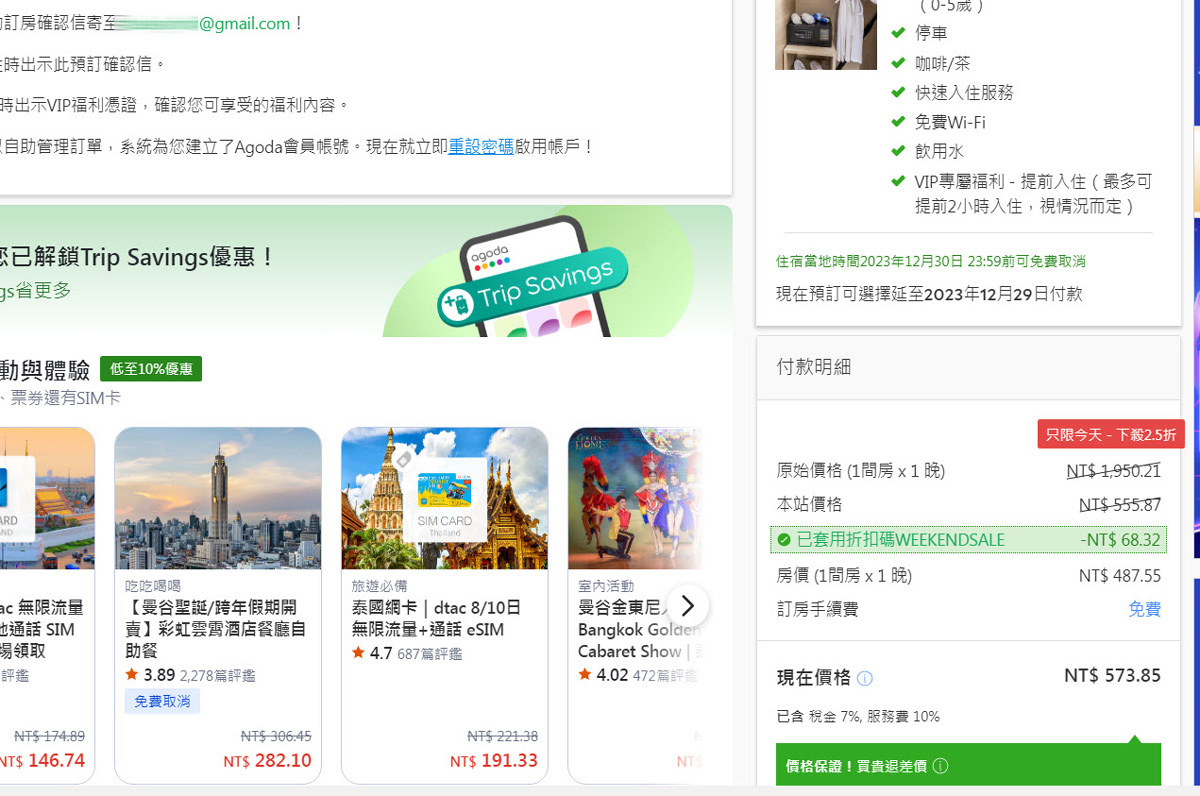Viewport: 1200px width, 796px height.
Task: Select the 現在價格 NT$ 573.85 total
Action: [x=1112, y=676]
